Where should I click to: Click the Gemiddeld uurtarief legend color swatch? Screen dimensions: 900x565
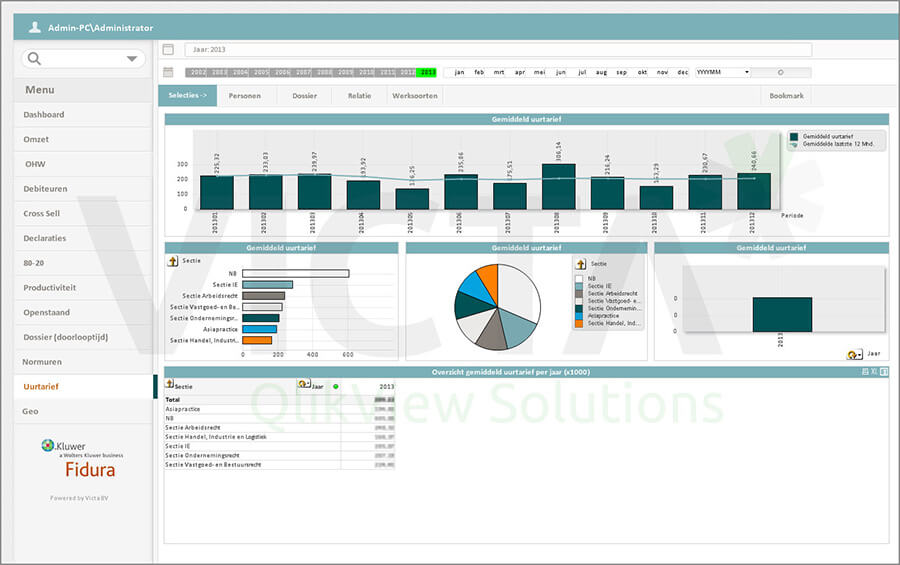point(794,137)
